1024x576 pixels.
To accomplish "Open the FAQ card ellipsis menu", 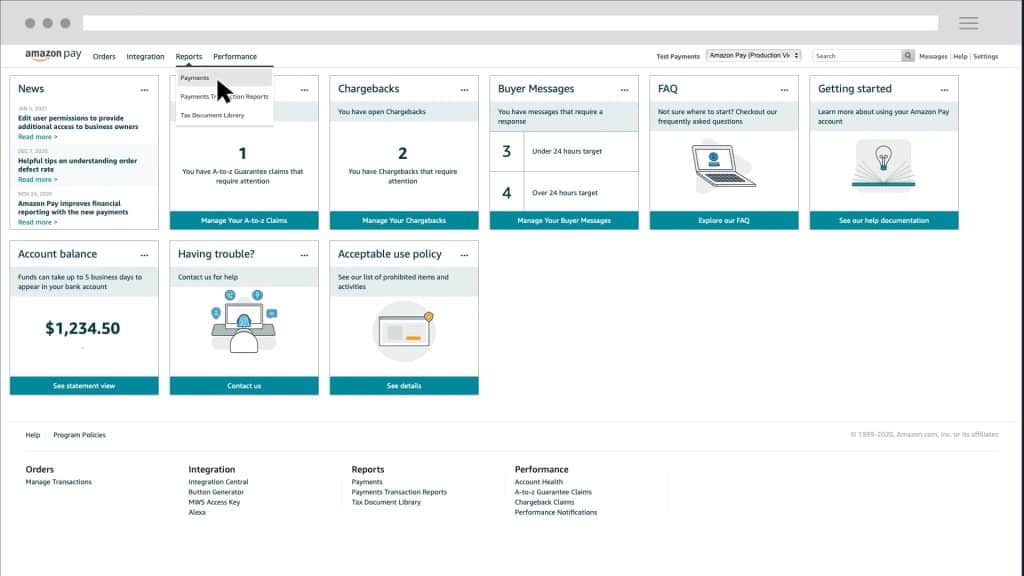I will [784, 90].
